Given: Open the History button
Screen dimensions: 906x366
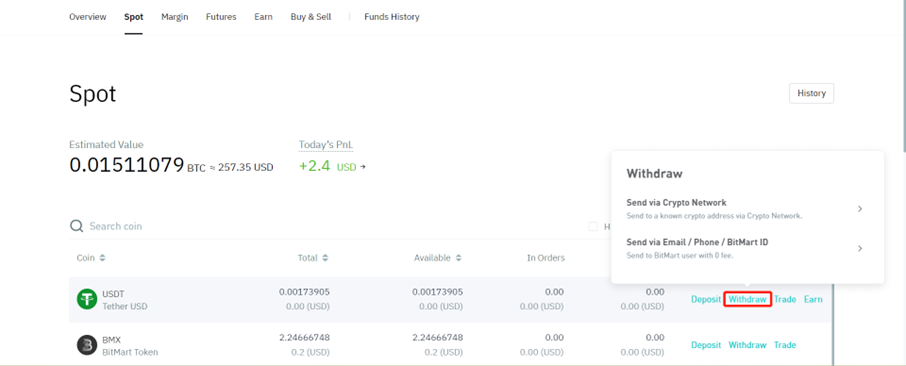Looking at the screenshot, I should pyautogui.click(x=811, y=93).
